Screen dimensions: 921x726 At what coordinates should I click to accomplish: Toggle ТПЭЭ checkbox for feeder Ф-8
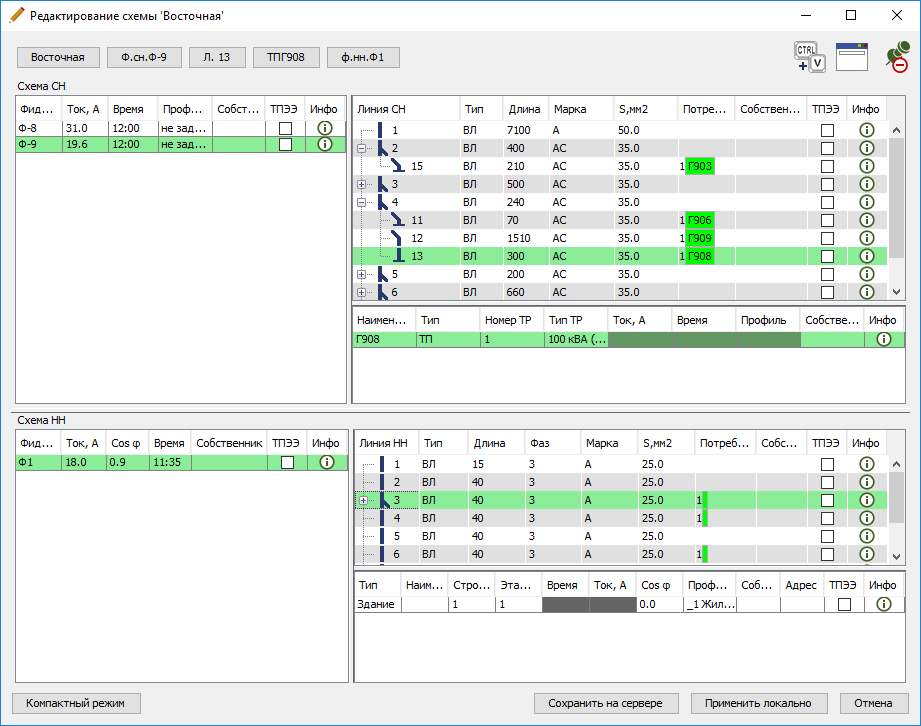coord(285,128)
